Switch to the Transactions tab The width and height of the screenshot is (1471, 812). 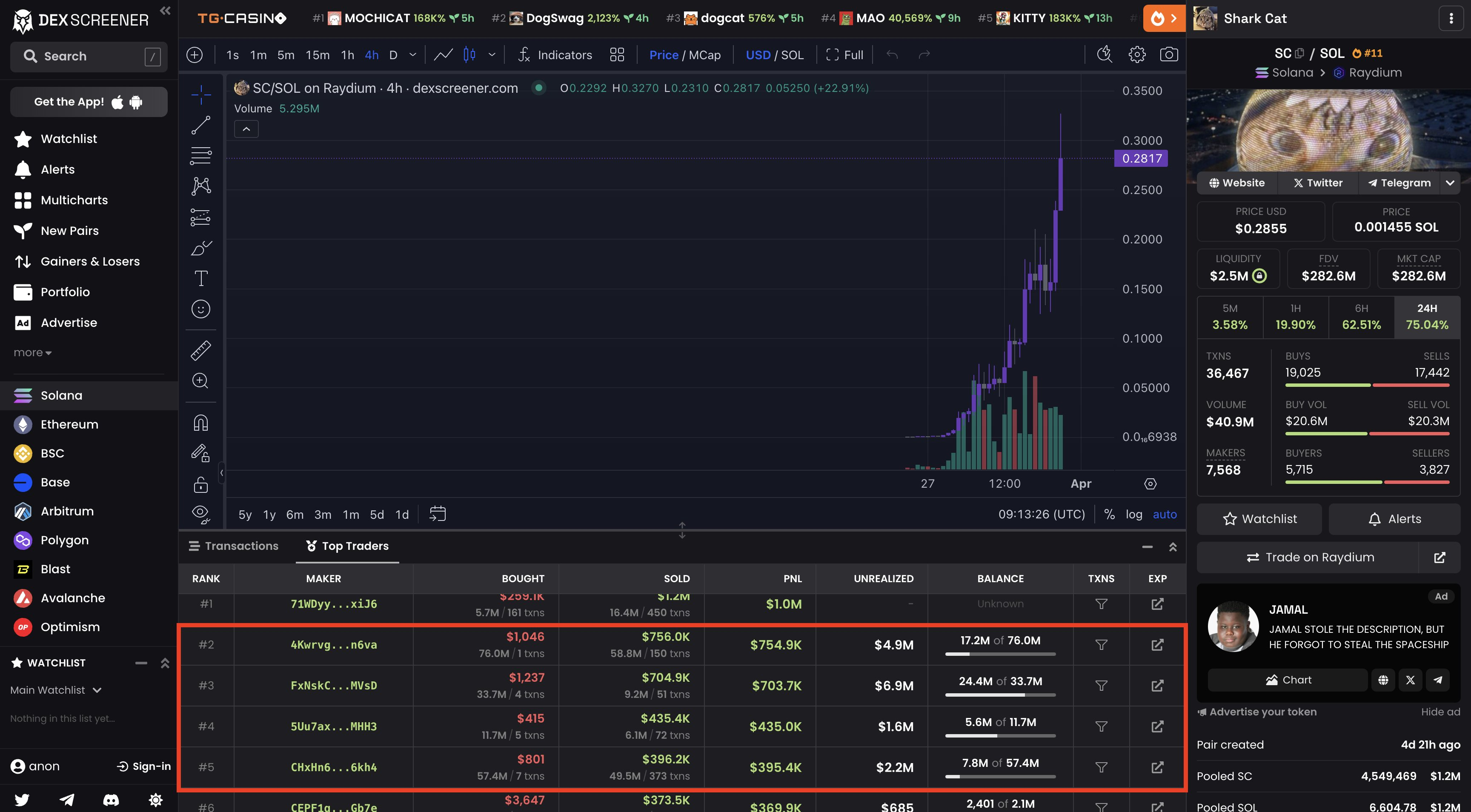coord(234,546)
